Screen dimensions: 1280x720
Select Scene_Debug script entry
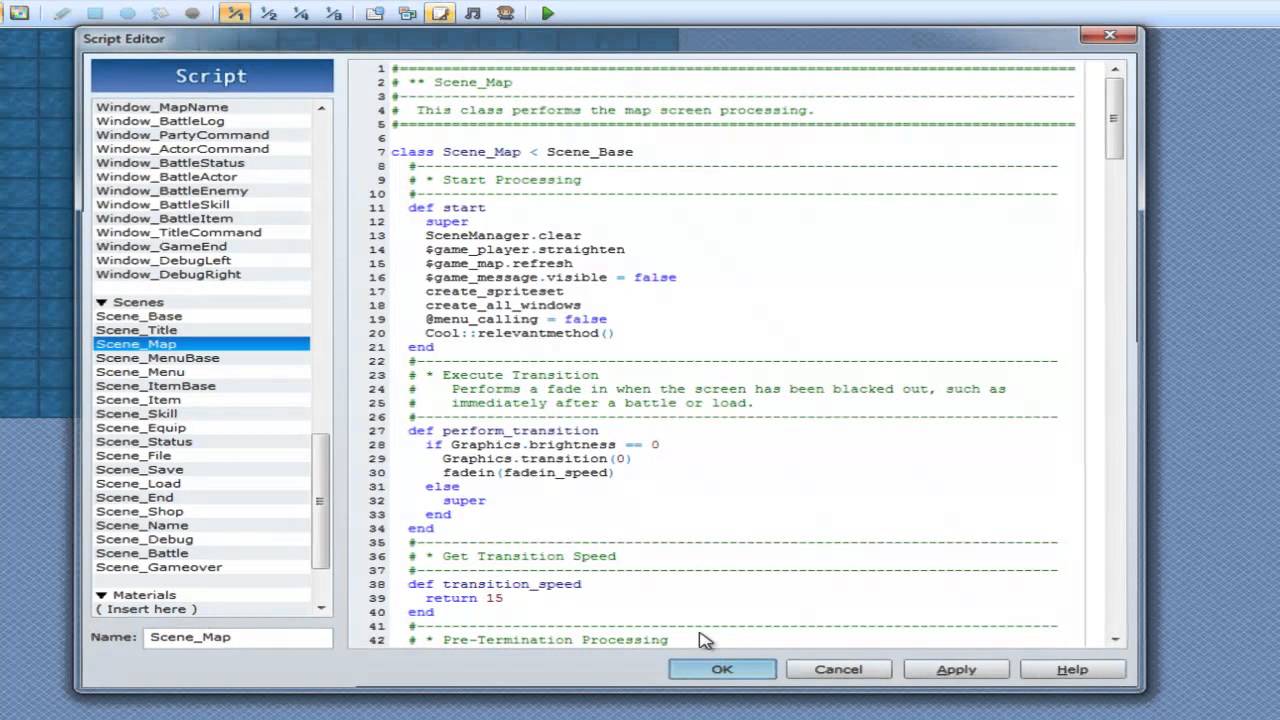pos(202,540)
